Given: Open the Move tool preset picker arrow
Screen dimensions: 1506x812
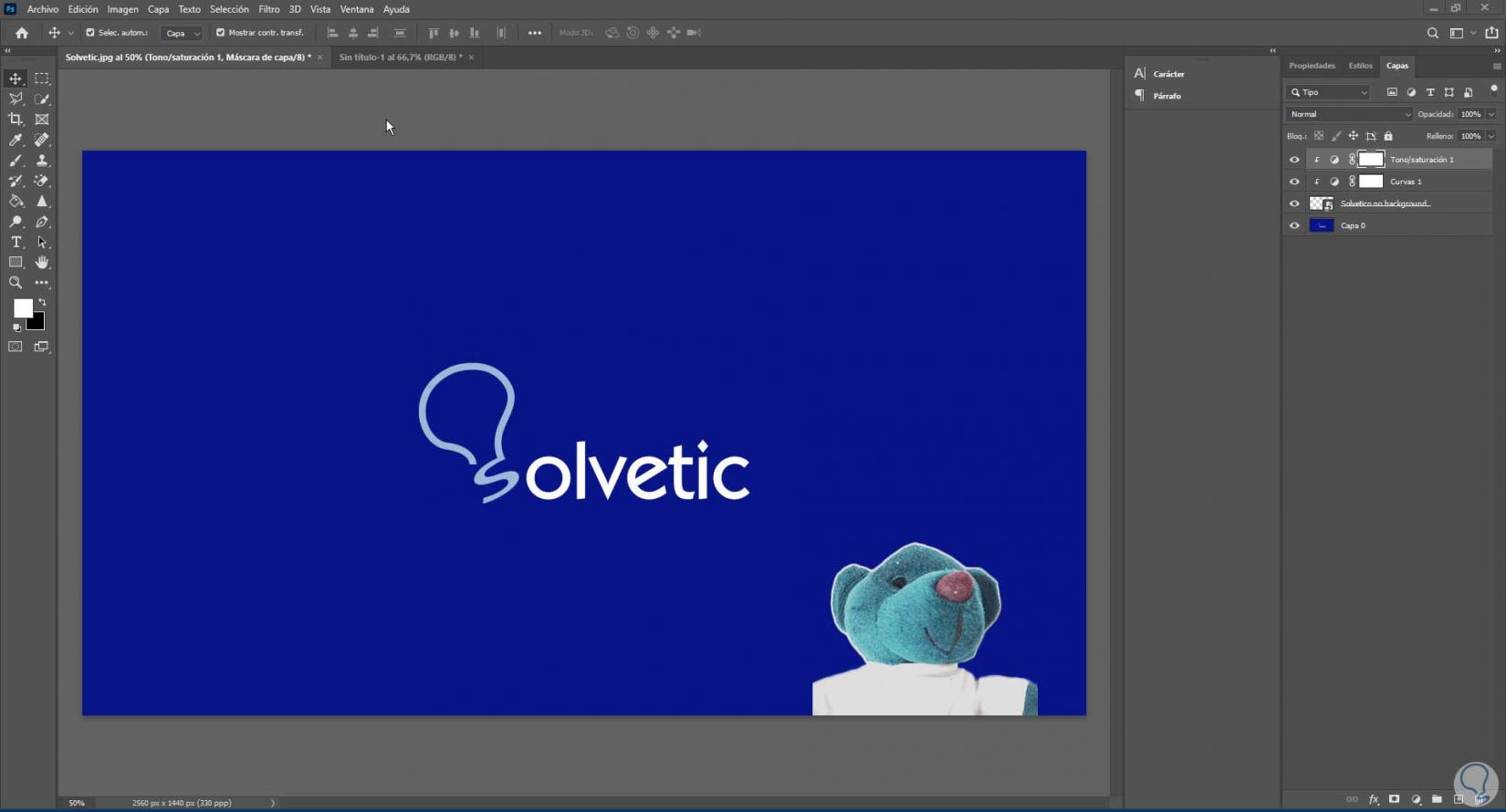Looking at the screenshot, I should (x=71, y=33).
